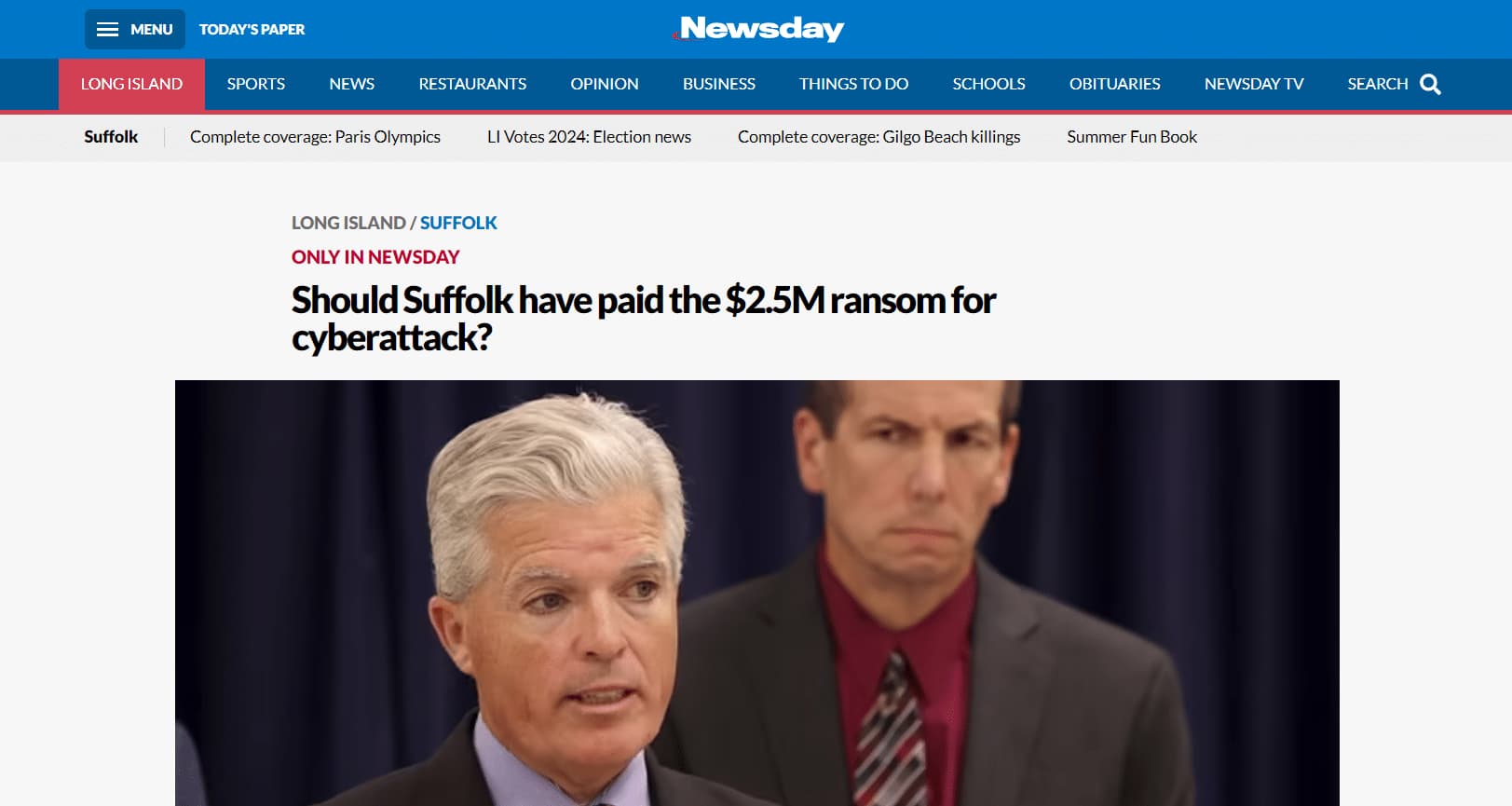Select the Long Island tab
The image size is (1512, 806).
[131, 84]
